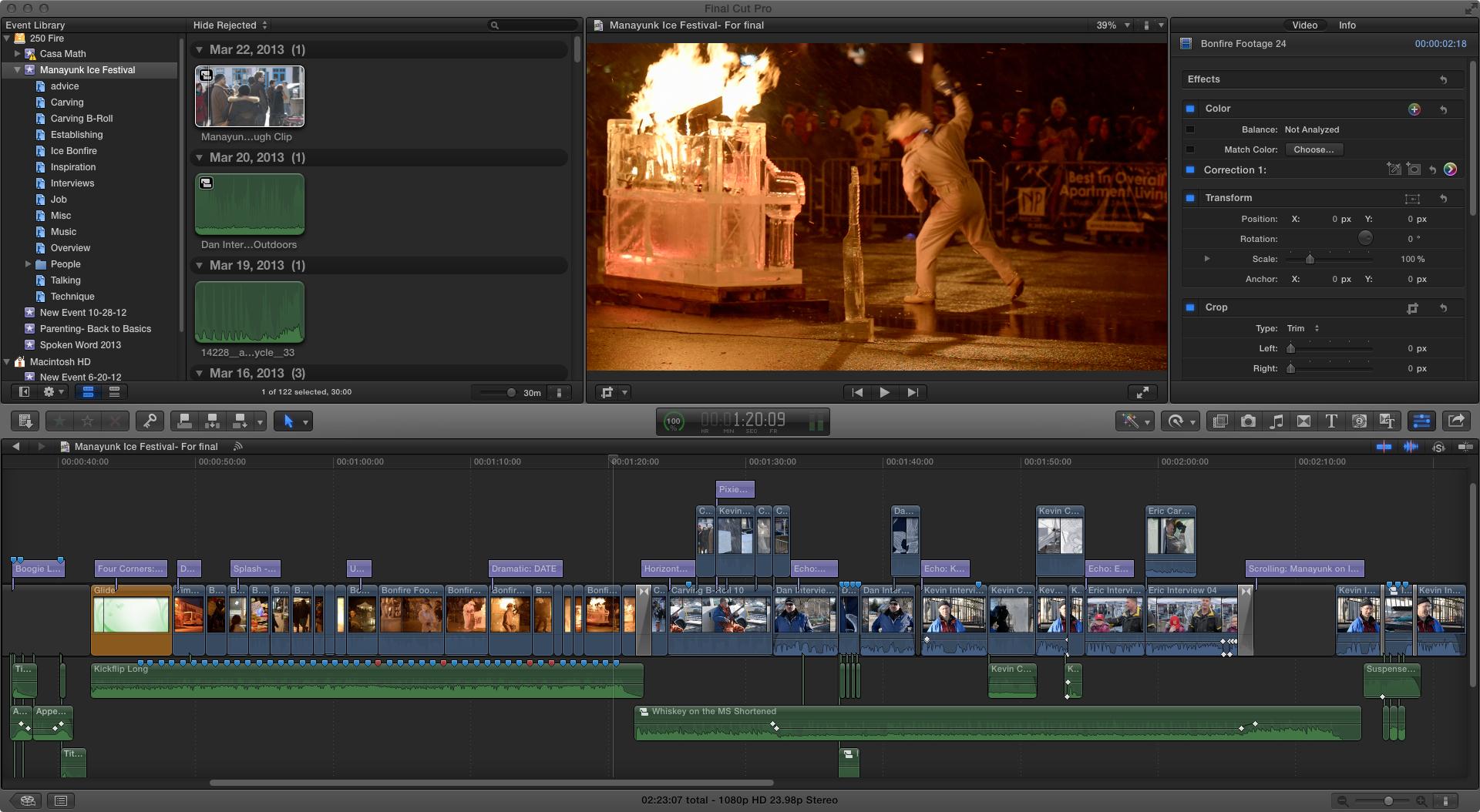Show the Photos browser camera icon
Screen dimensions: 1480x812
tap(1248, 421)
